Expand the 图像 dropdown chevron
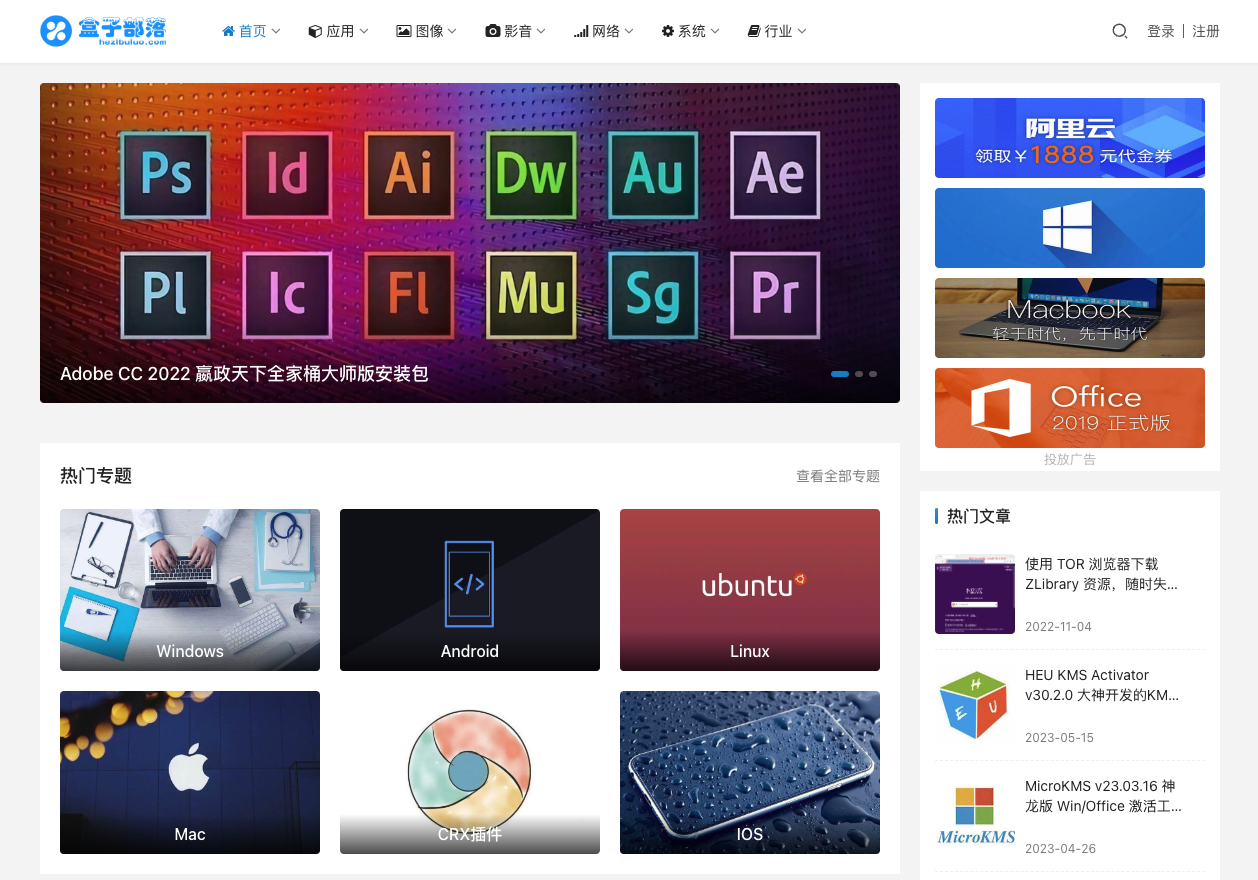1258x880 pixels. pos(452,31)
